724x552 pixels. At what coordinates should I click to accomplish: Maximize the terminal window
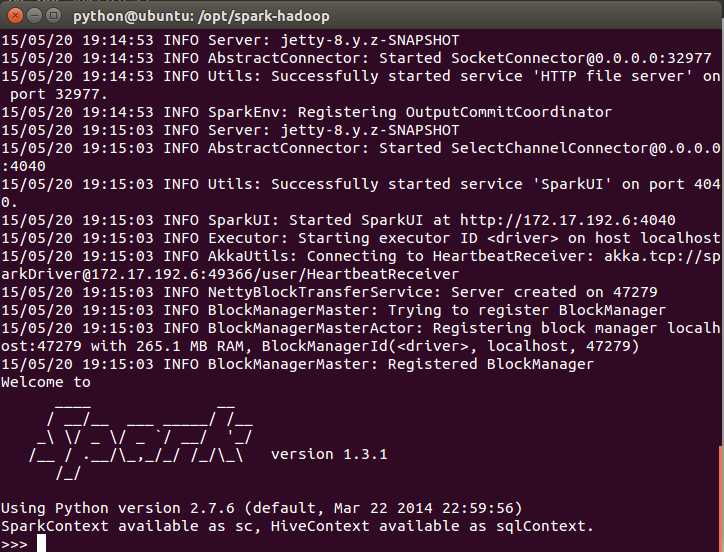pyautogui.click(x=54, y=16)
